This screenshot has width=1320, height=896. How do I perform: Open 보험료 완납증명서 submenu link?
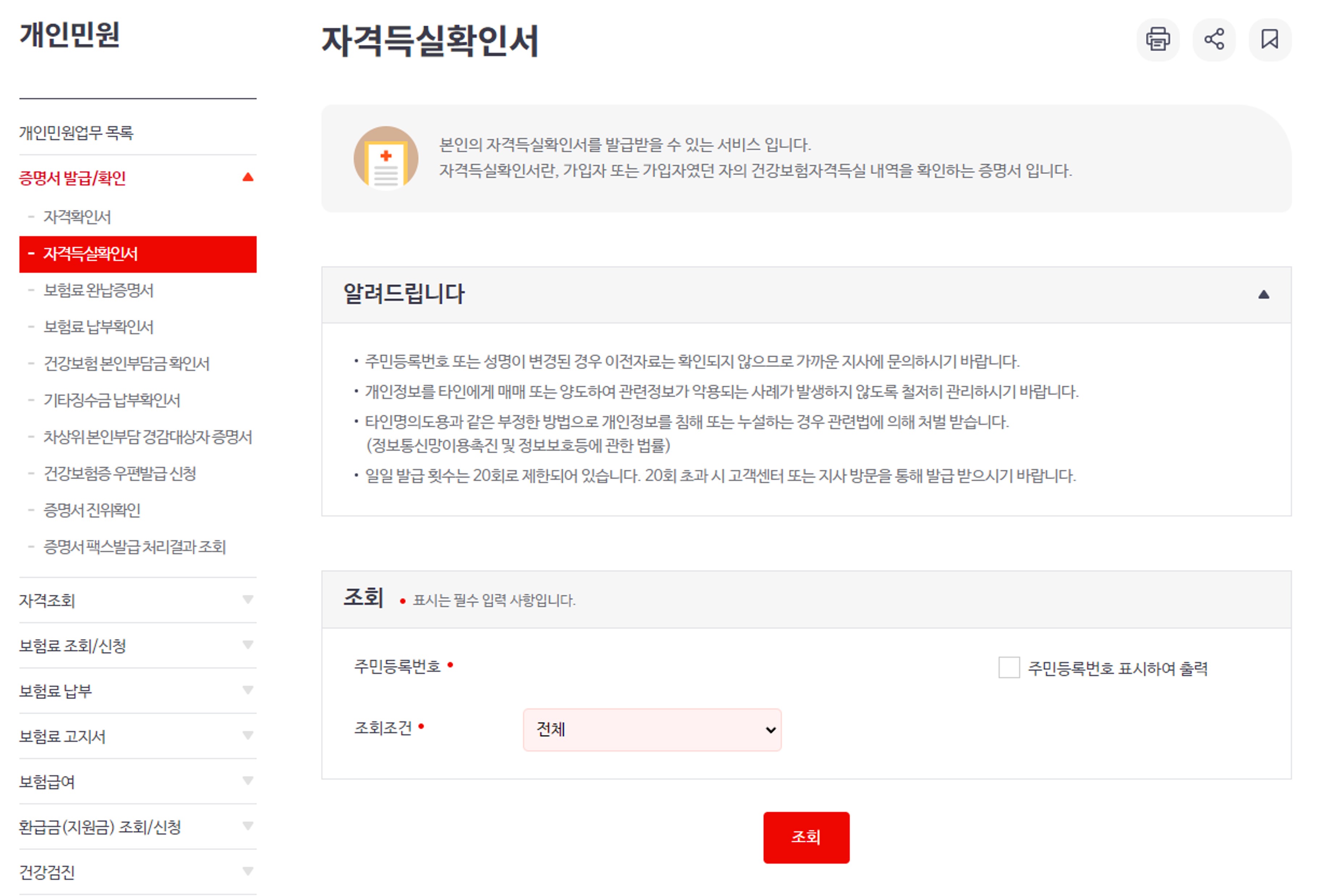[98, 290]
